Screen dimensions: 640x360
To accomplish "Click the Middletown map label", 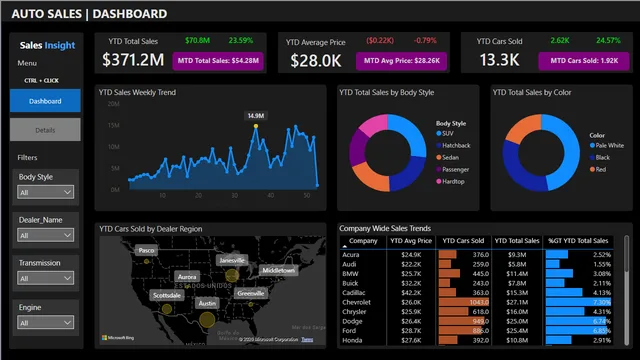I will [x=278, y=270].
